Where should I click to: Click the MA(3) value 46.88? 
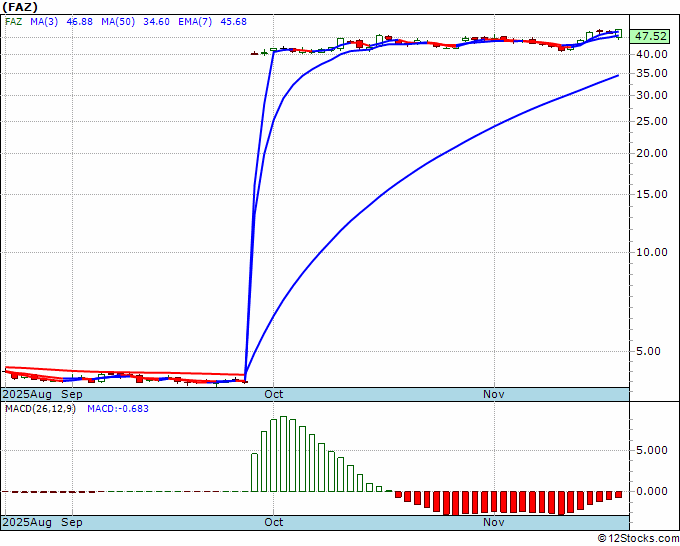[x=79, y=21]
